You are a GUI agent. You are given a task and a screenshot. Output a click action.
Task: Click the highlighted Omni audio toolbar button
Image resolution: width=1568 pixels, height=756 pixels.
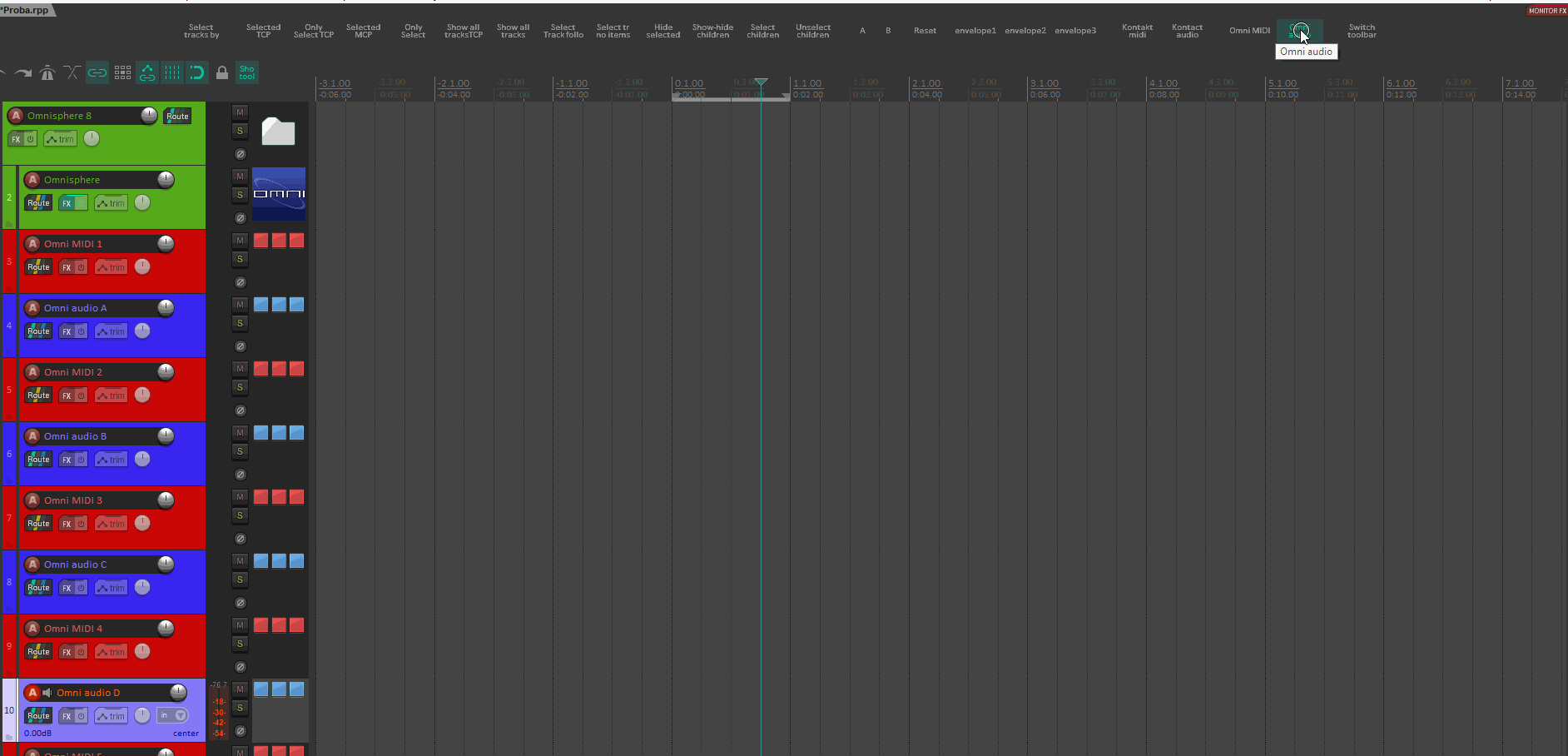1299,31
